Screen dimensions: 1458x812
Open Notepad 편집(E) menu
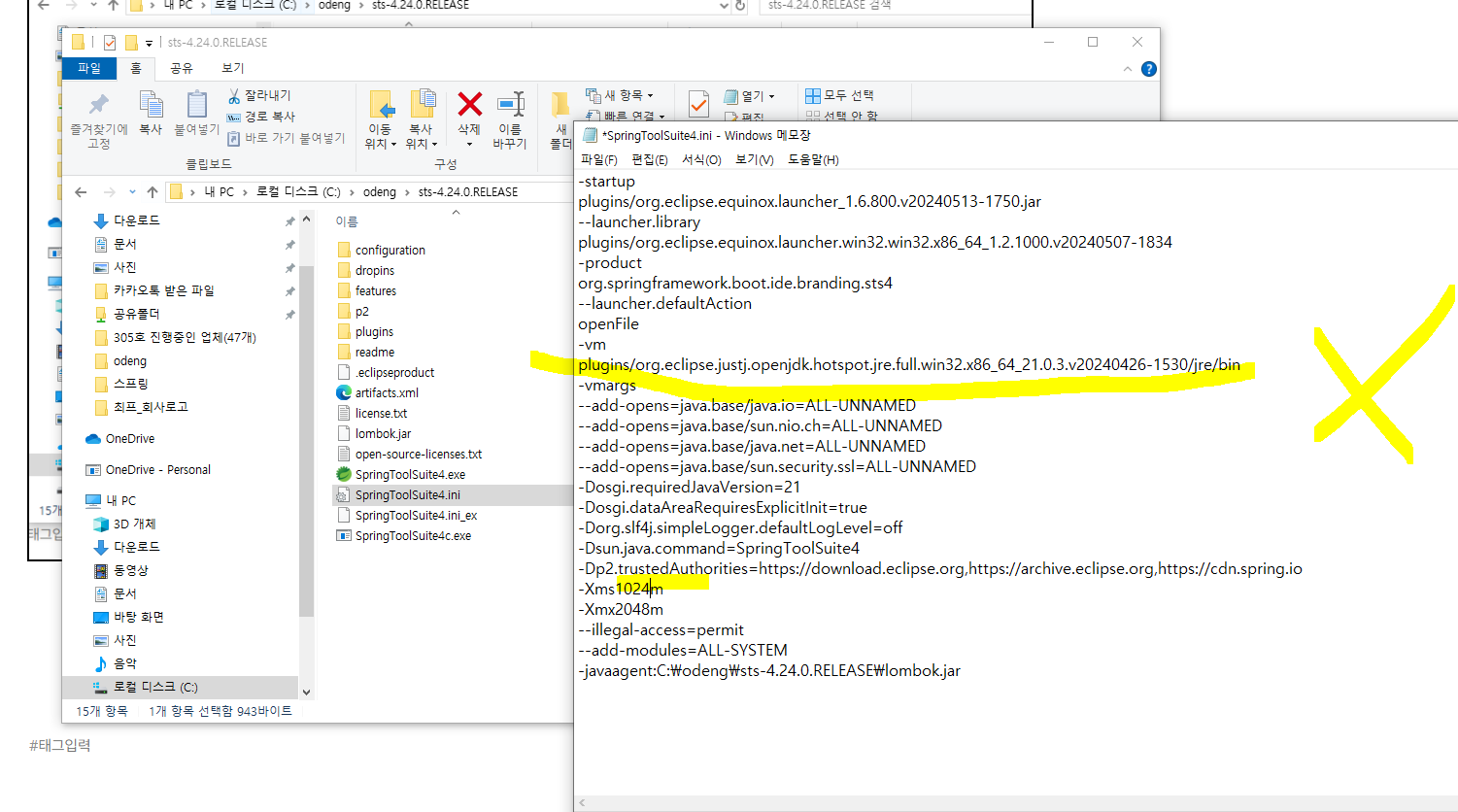click(650, 159)
